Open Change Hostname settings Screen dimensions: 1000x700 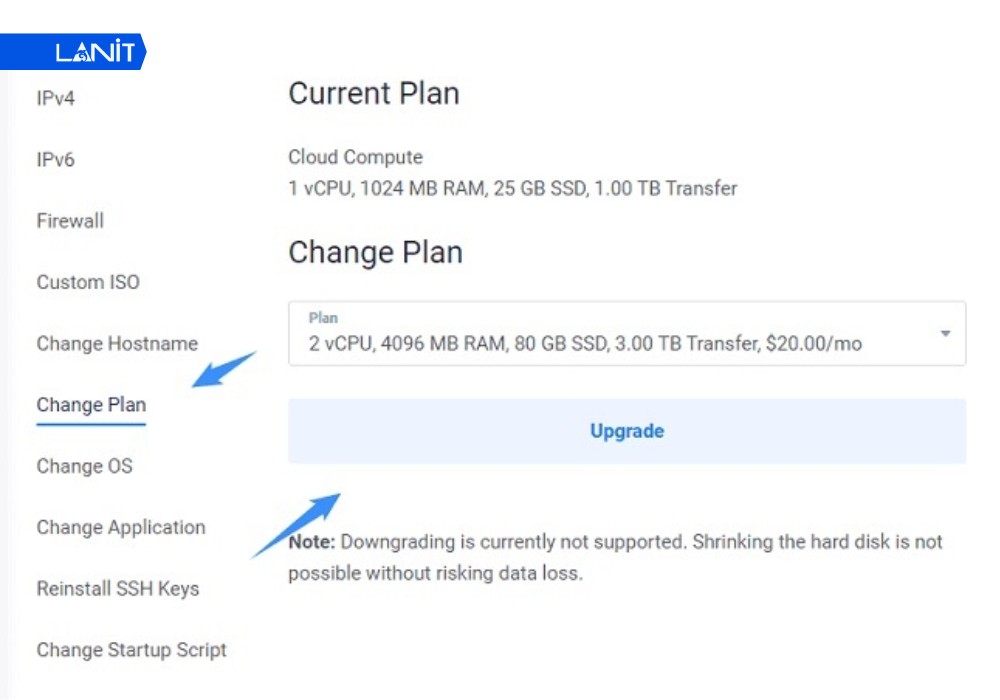[x=116, y=343]
